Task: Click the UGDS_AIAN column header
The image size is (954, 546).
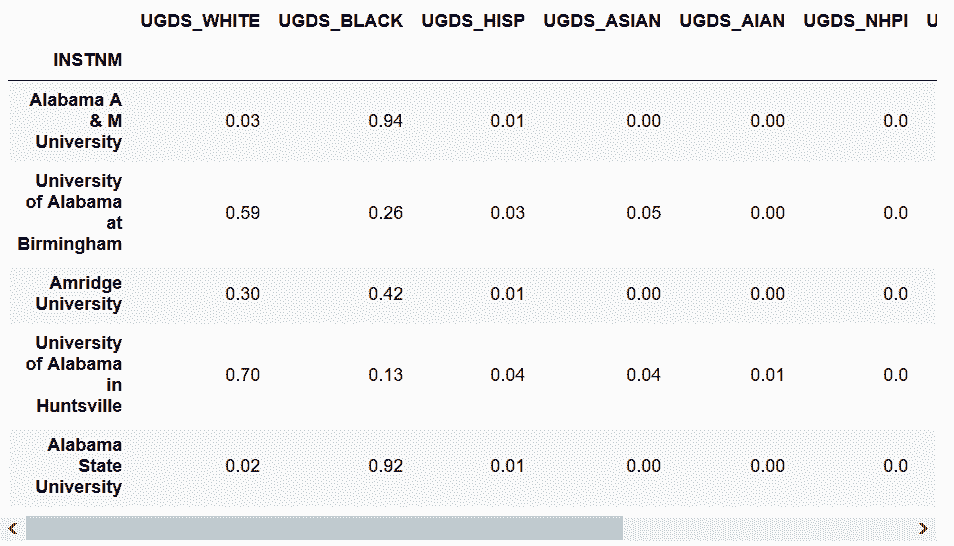Action: click(732, 21)
